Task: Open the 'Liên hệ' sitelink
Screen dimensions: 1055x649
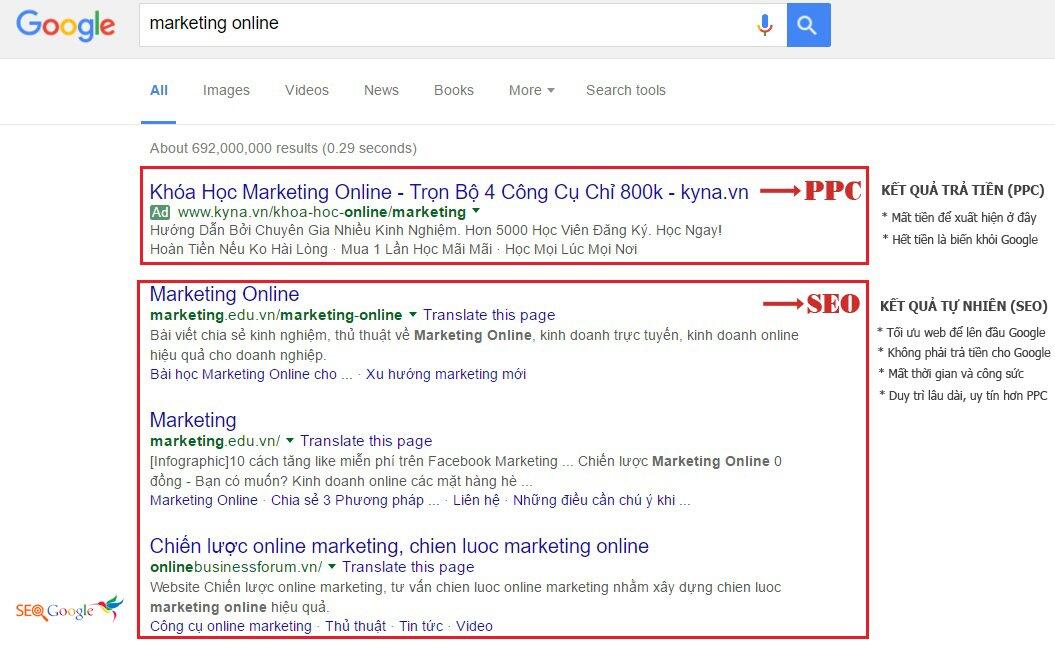Action: pos(476,500)
